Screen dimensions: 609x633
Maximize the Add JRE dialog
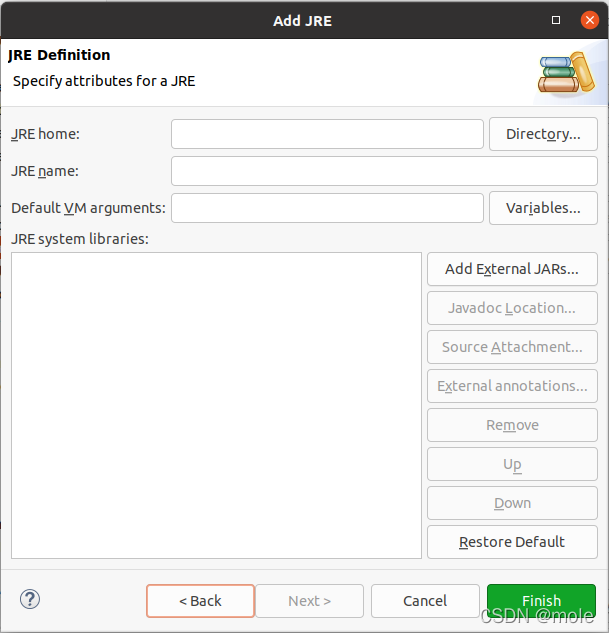556,20
